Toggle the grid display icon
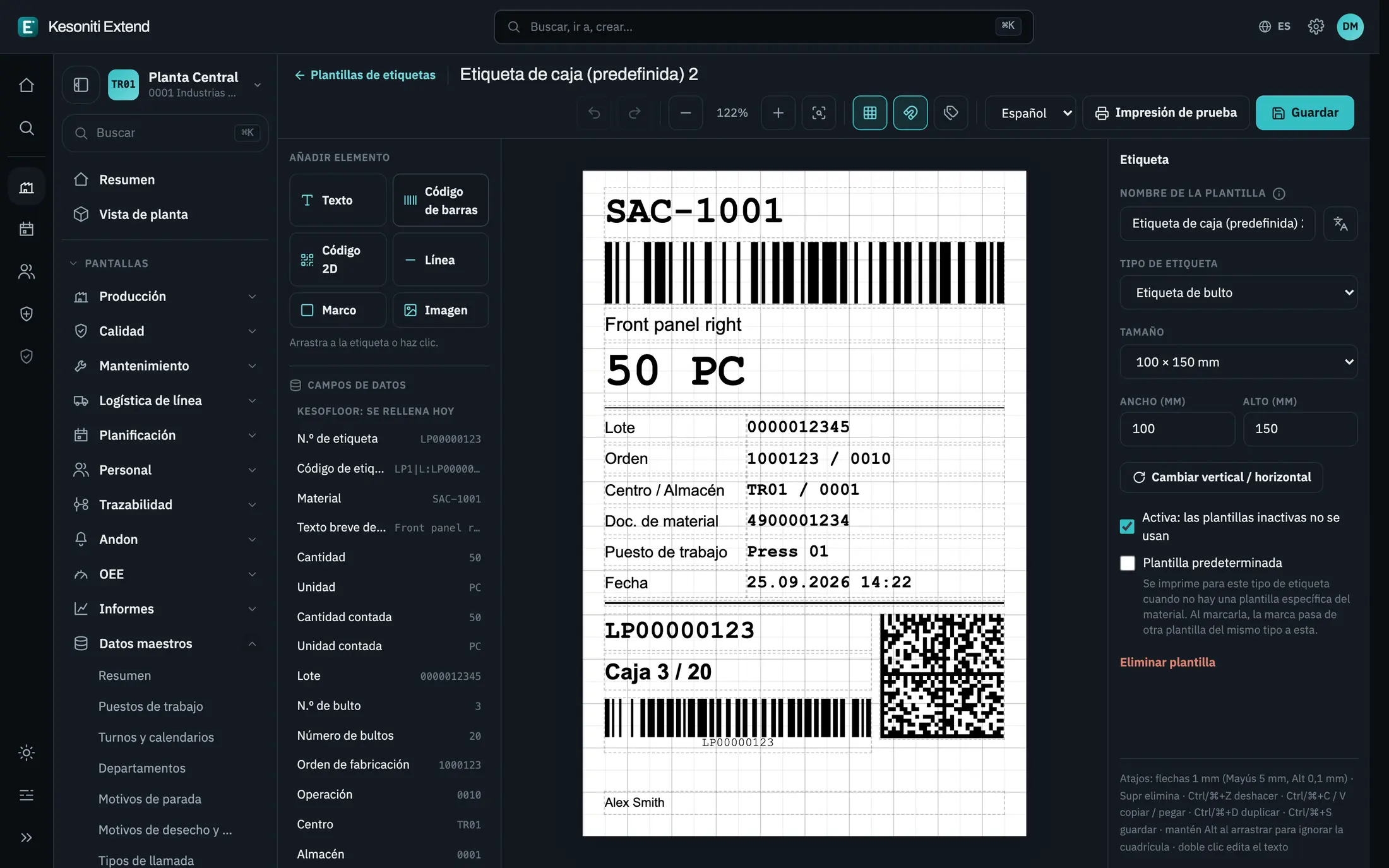Viewport: 1389px width, 868px height. click(870, 113)
